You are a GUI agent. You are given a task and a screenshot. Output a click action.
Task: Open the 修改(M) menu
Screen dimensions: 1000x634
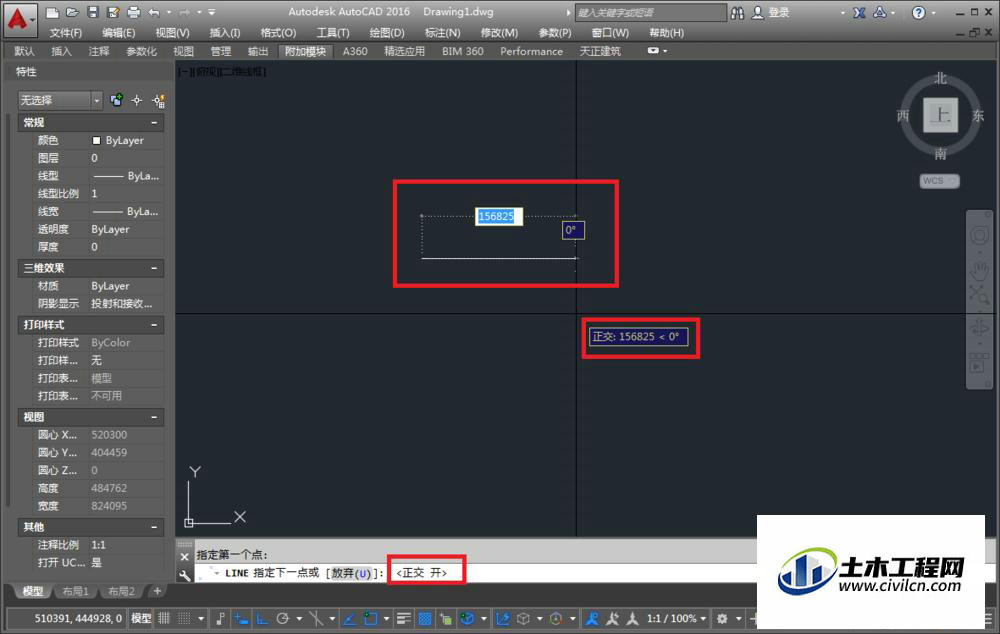coord(499,33)
